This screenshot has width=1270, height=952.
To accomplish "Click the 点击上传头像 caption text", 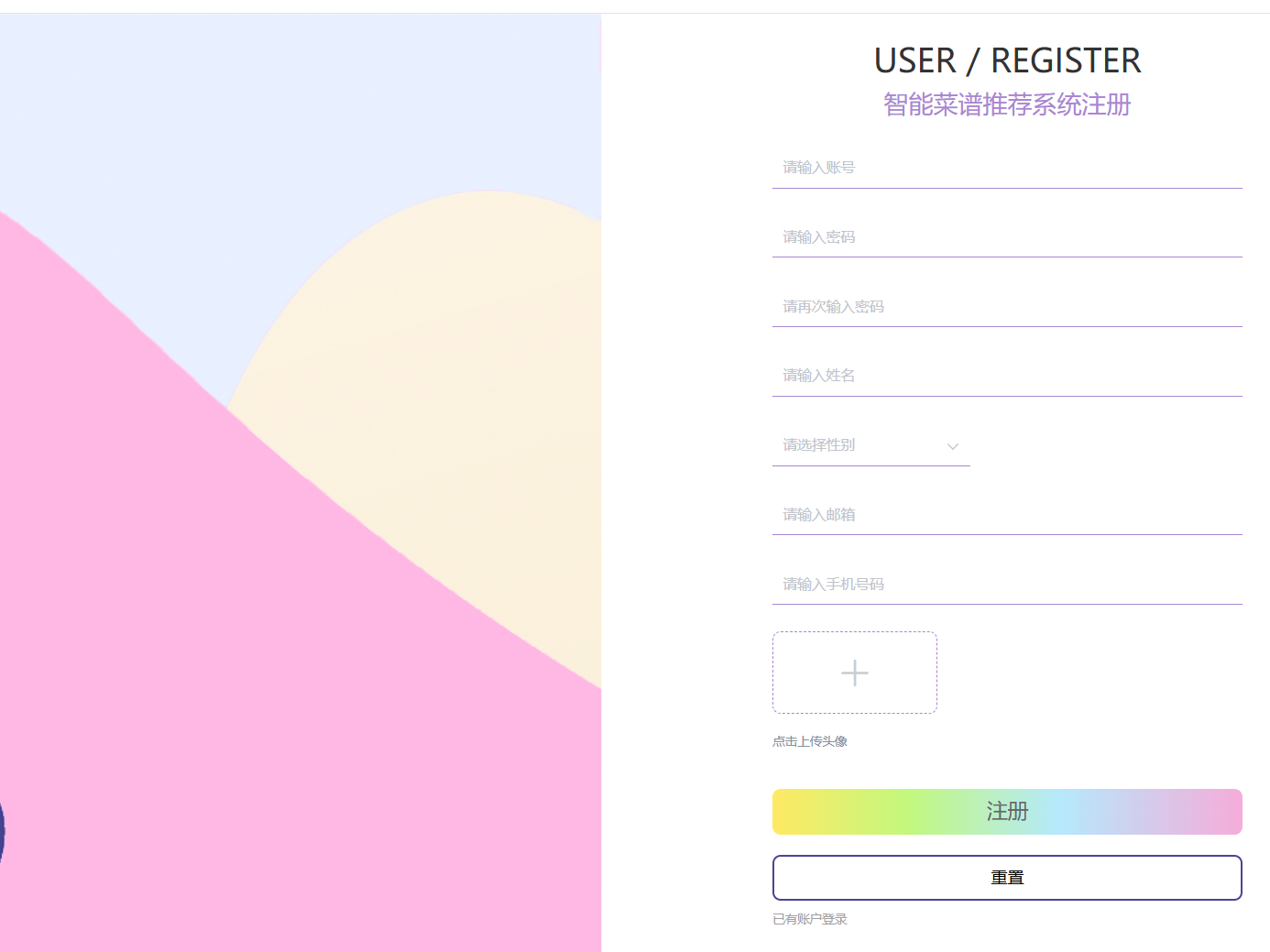I will tap(810, 741).
